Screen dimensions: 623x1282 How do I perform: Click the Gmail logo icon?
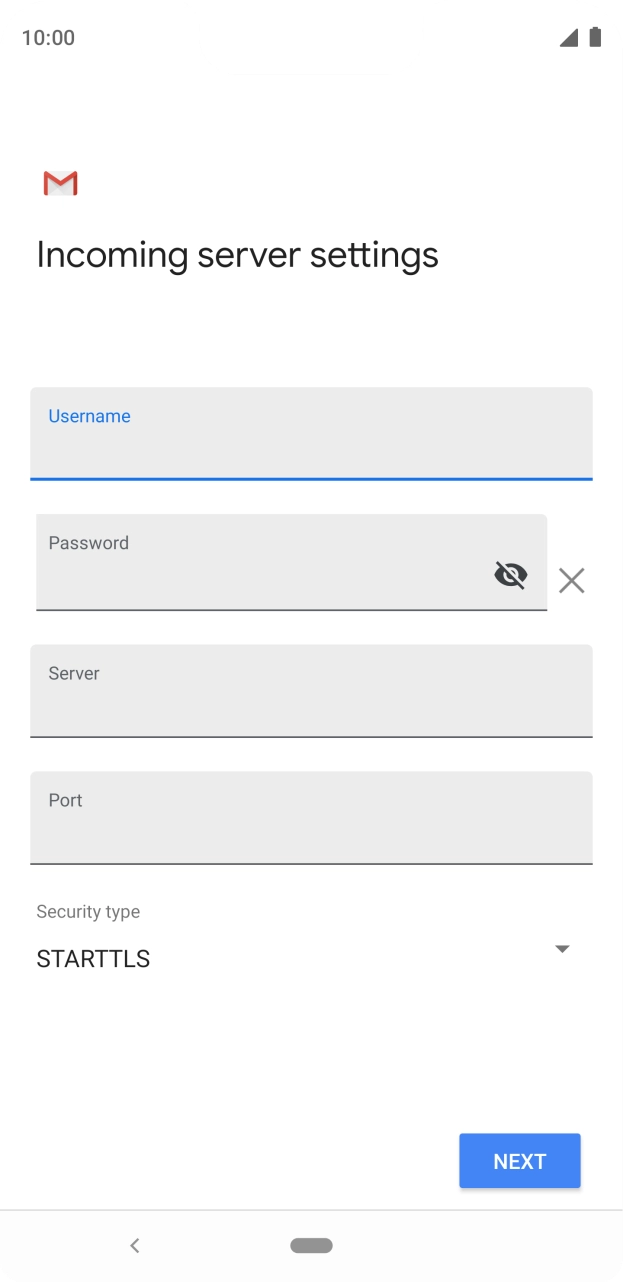click(x=59, y=183)
